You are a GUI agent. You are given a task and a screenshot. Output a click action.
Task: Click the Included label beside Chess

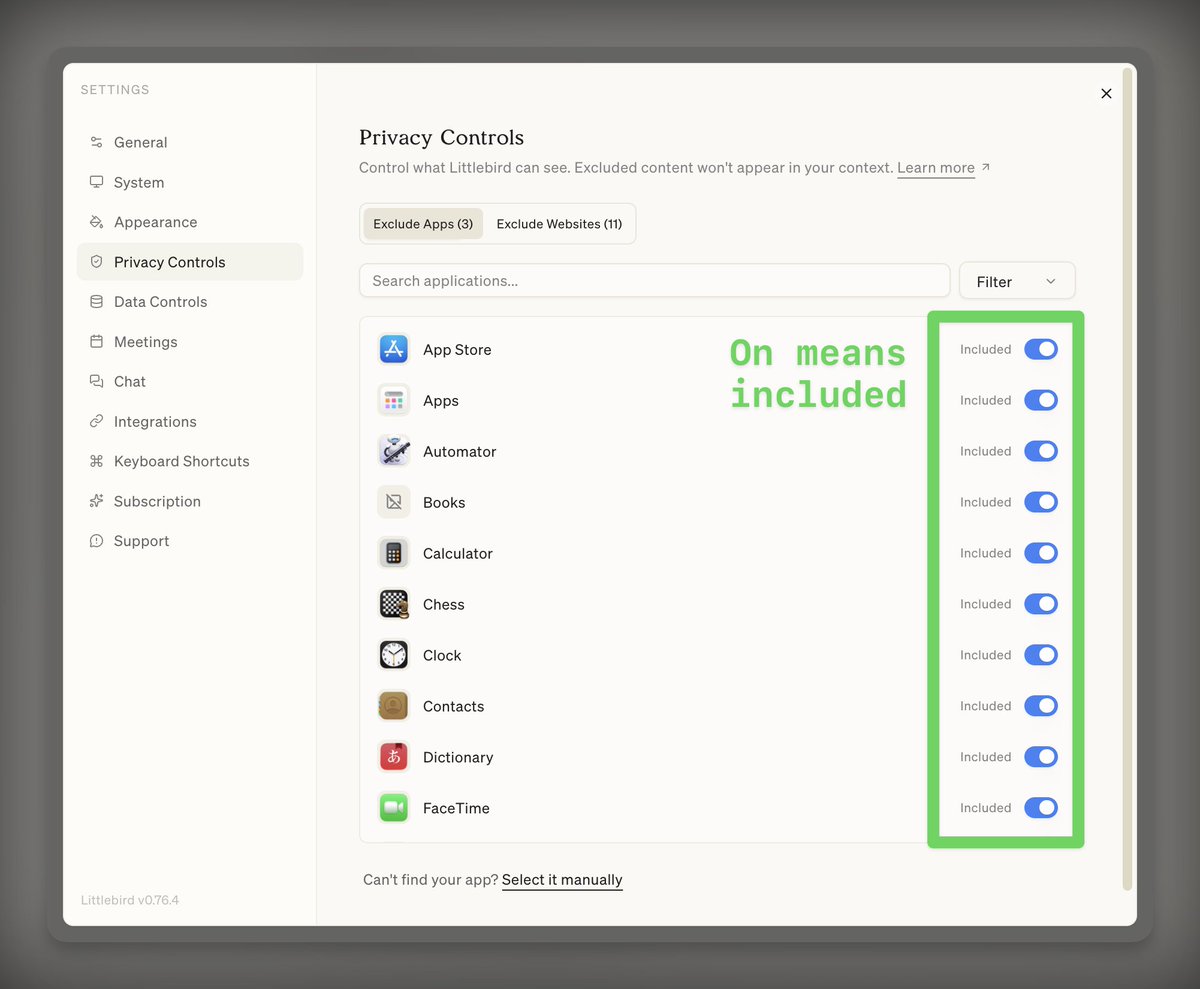985,604
